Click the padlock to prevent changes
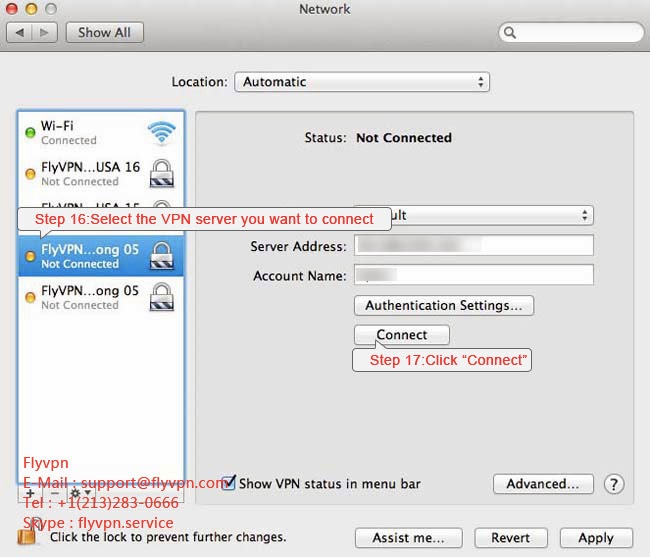650x557 pixels. coord(27,533)
